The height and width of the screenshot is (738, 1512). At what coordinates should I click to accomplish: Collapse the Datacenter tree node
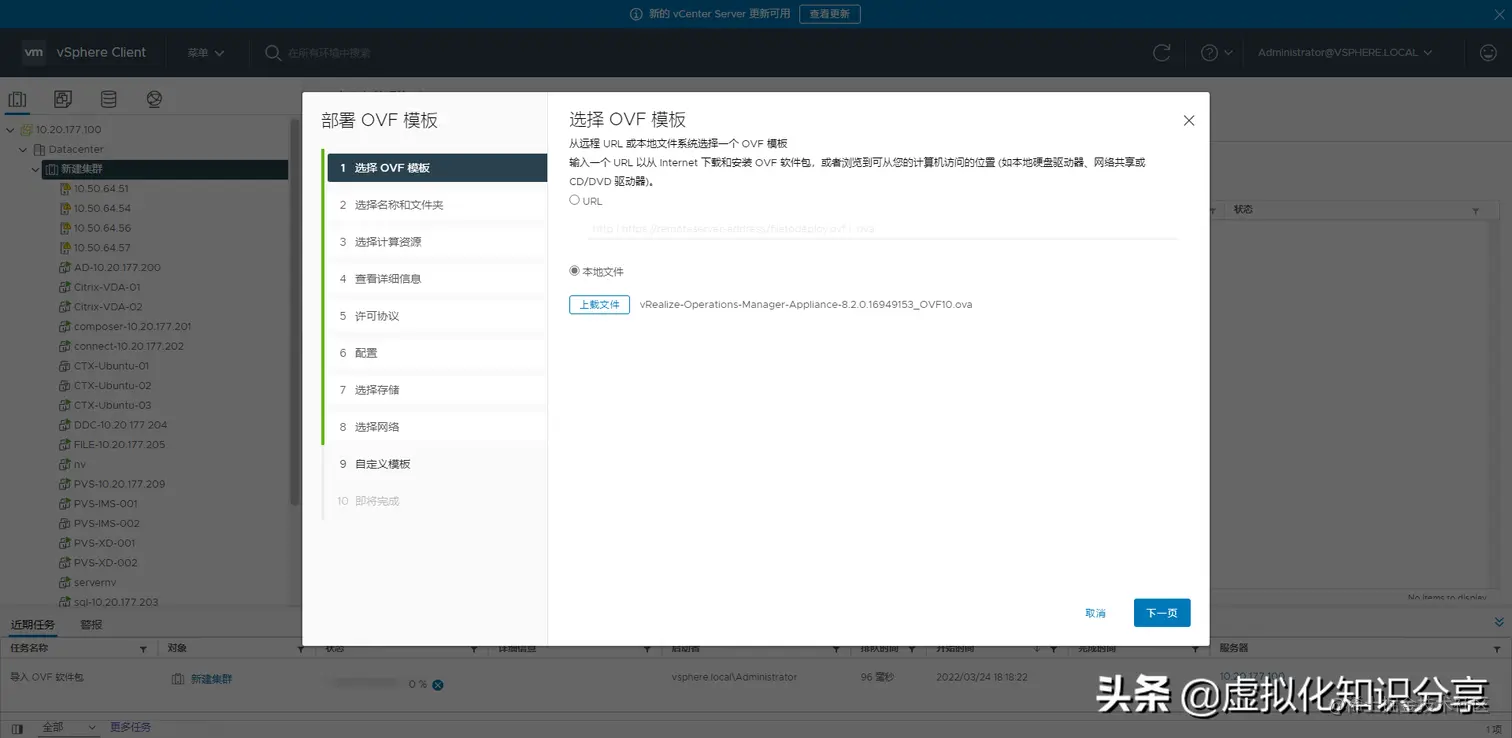22,149
